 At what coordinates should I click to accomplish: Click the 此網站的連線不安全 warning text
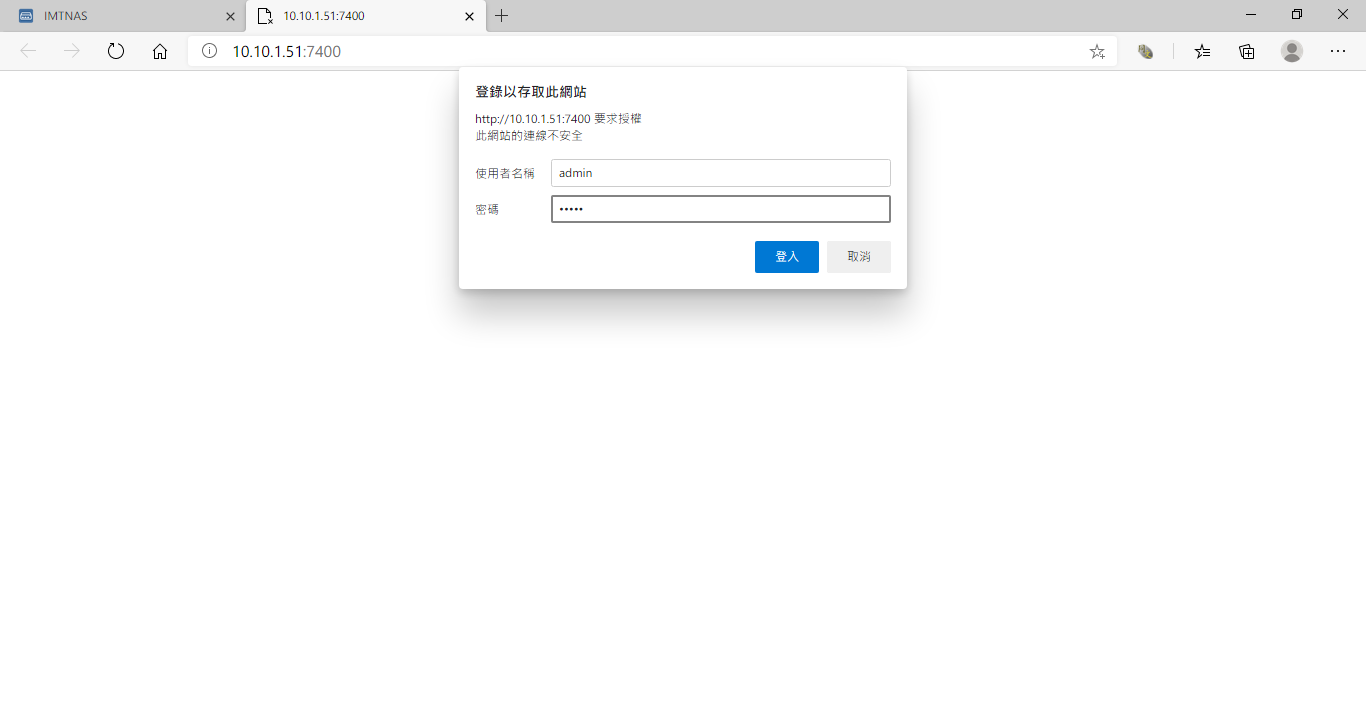pos(529,135)
